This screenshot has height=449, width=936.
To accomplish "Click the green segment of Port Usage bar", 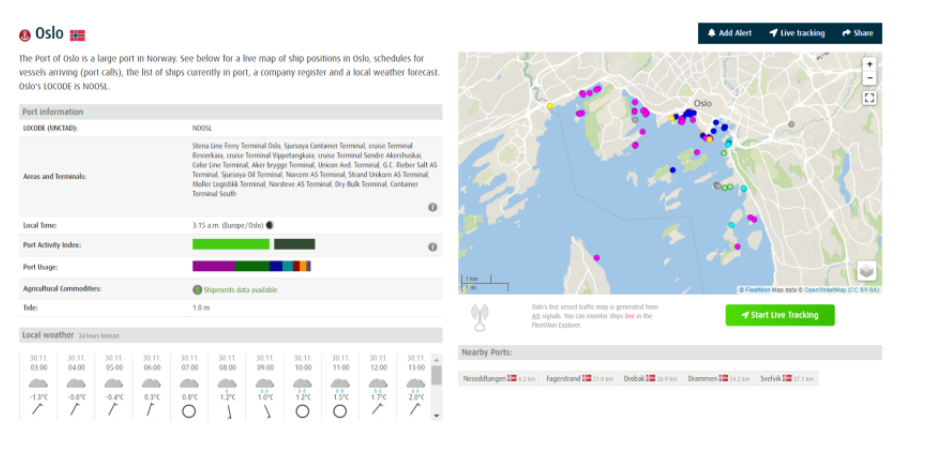I will point(253,266).
